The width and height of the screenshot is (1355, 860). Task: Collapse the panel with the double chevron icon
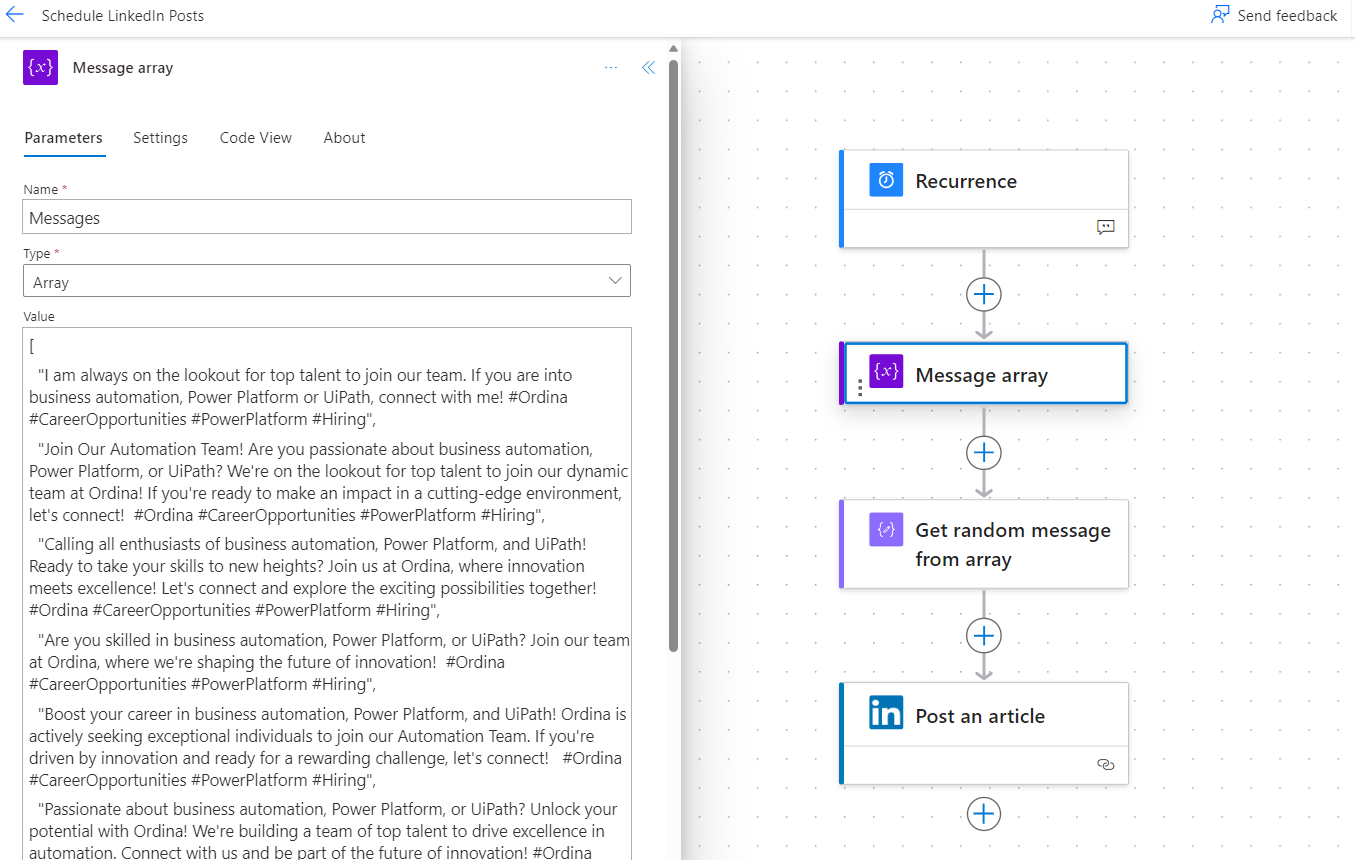[648, 68]
